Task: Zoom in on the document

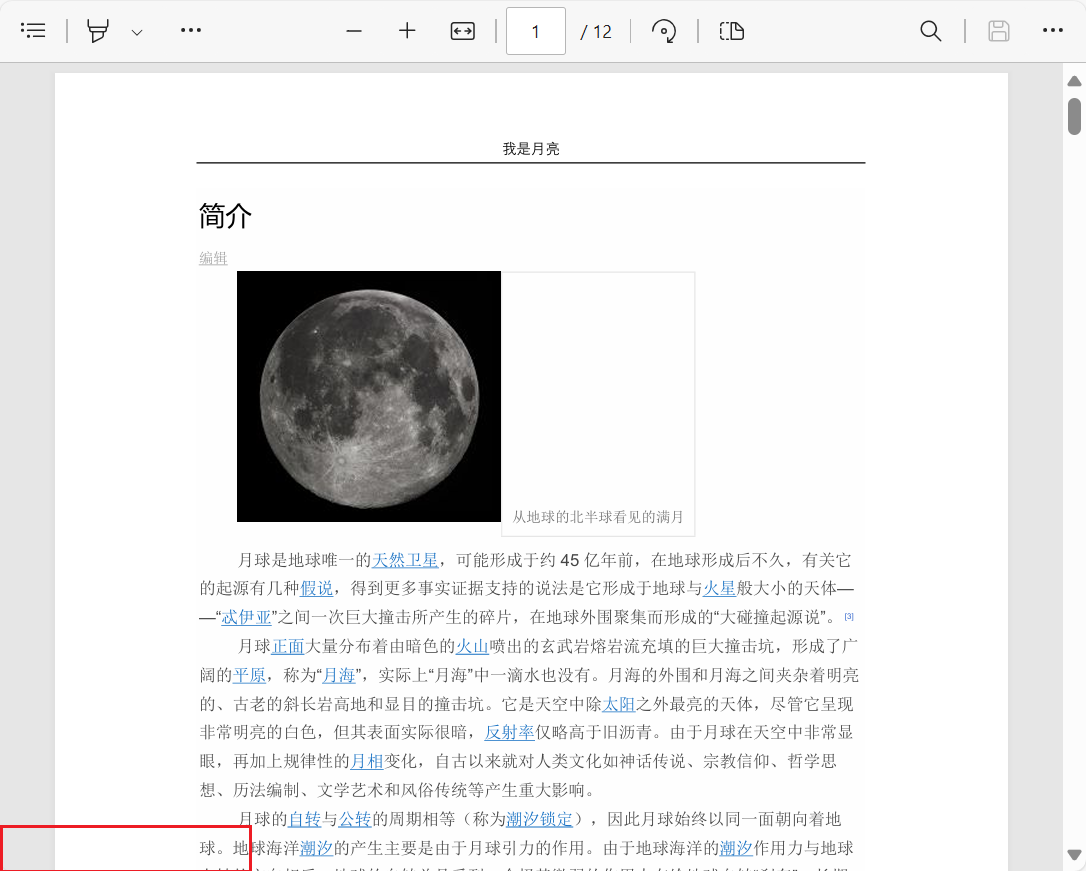Action: 407,31
